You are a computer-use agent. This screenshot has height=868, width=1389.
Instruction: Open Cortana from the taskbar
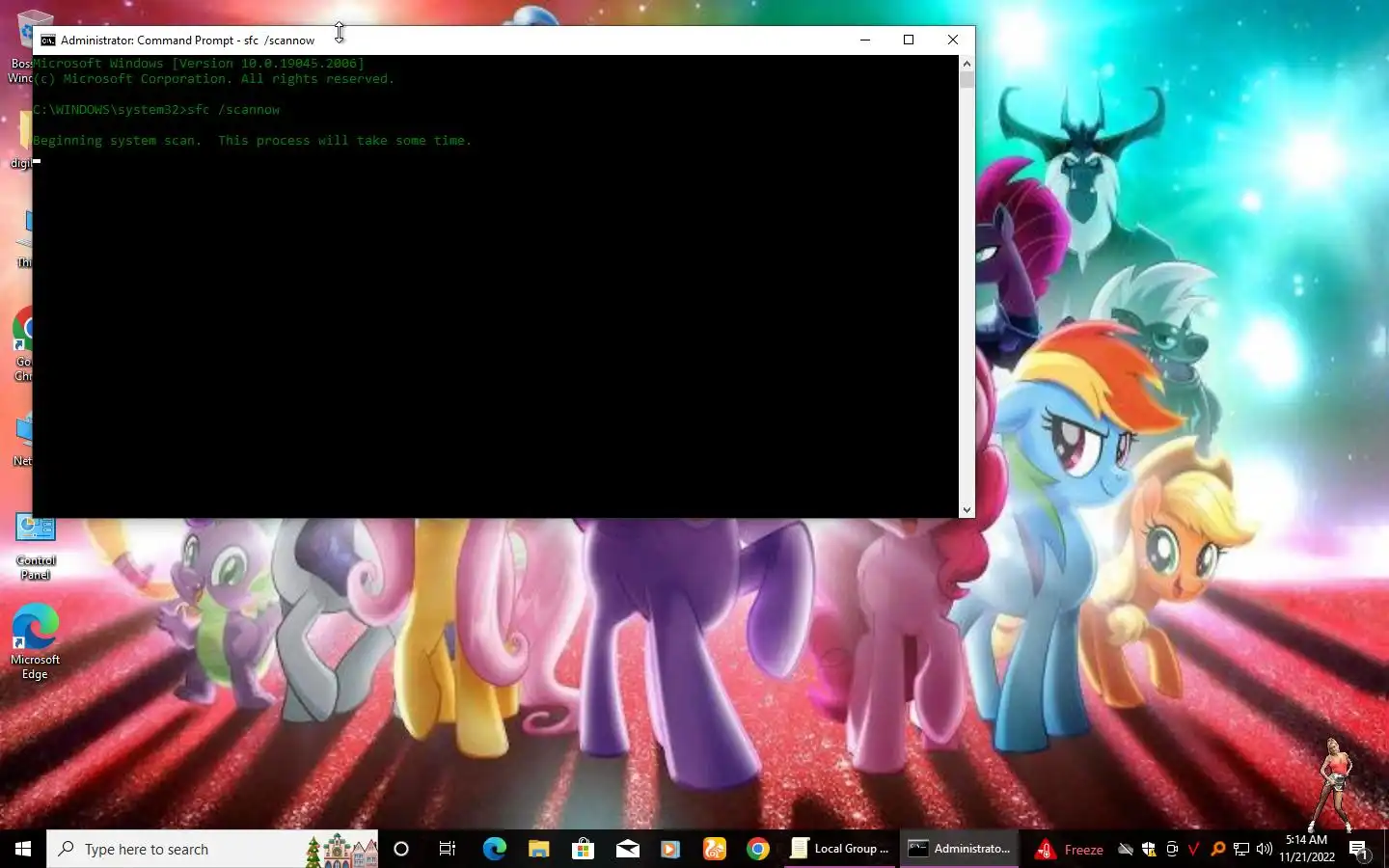pos(401,849)
